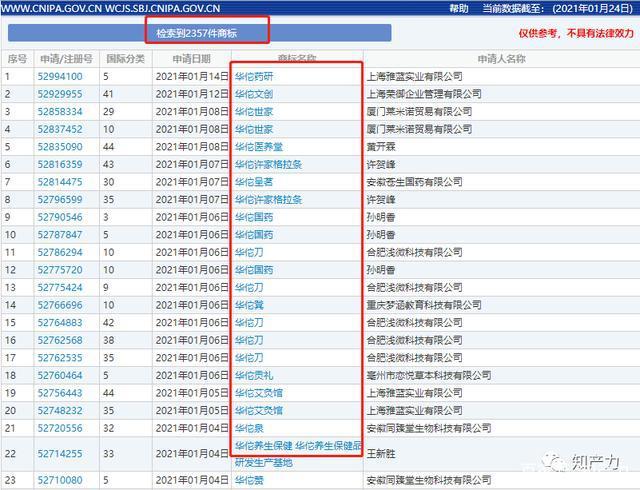This screenshot has width=640, height=490.
Task: Click the 检索到2357件商标 result bar
Action: click(x=200, y=33)
